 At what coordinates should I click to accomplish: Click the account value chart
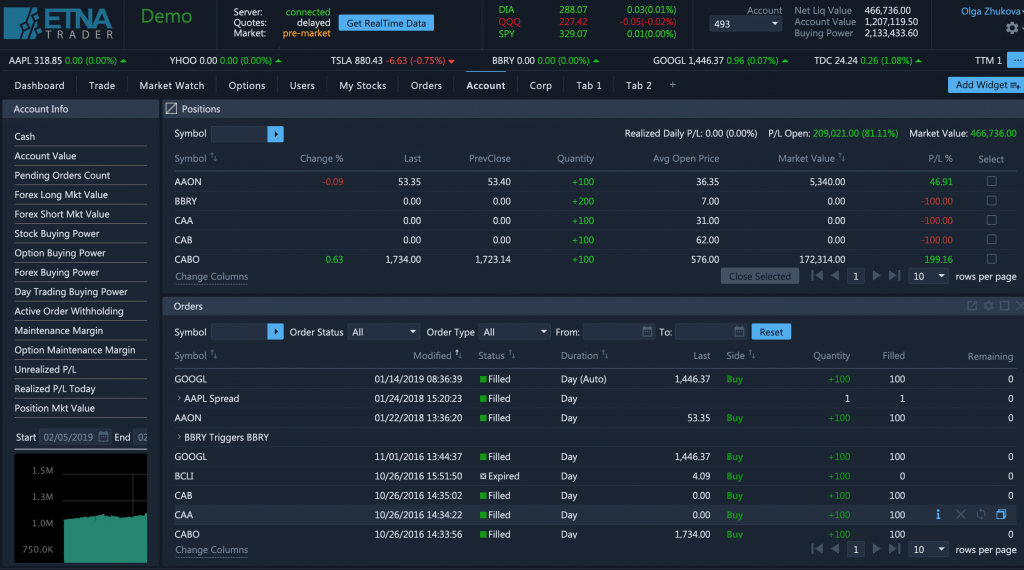coord(80,508)
